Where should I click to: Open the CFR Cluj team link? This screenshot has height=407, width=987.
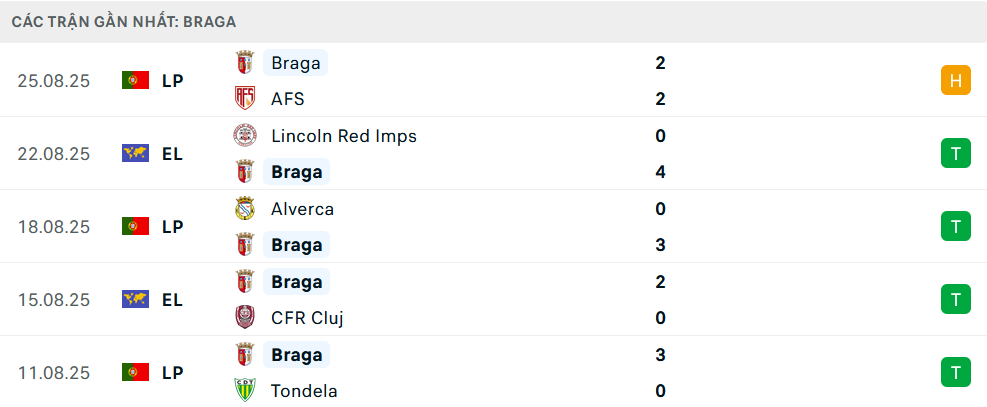click(x=307, y=318)
